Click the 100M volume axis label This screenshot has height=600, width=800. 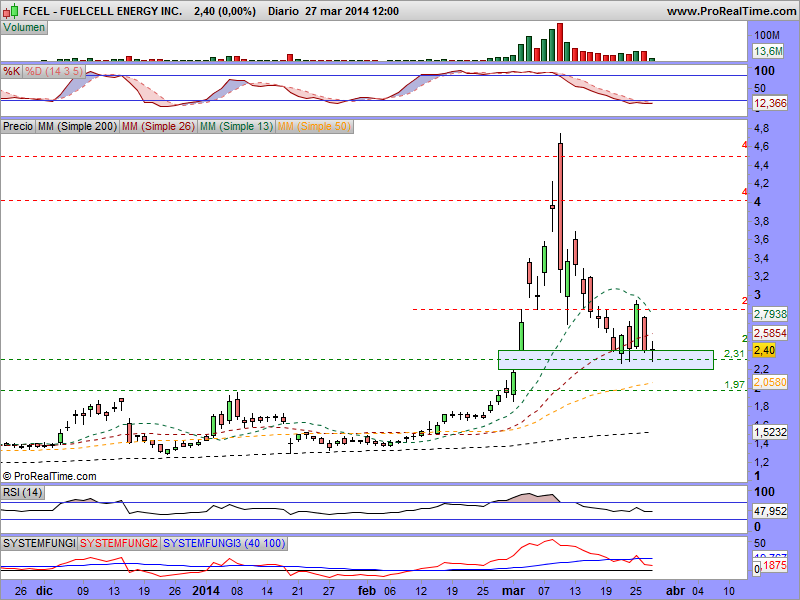767,35
